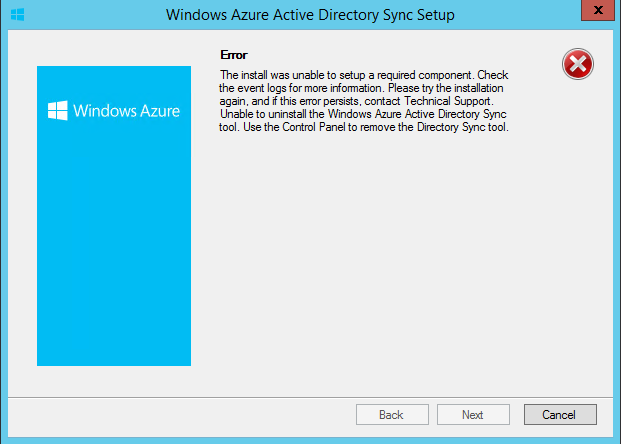Viewport: 621px width, 444px height.
Task: Click the Back button
Action: click(392, 415)
